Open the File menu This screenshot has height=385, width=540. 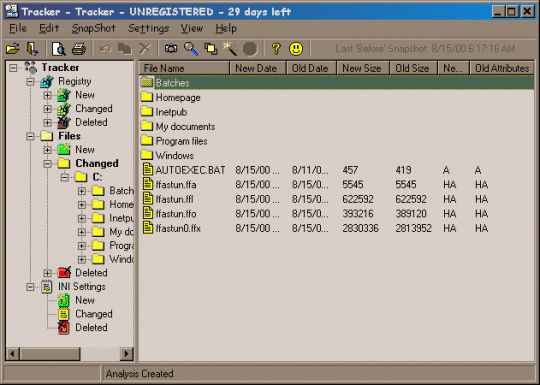point(18,28)
